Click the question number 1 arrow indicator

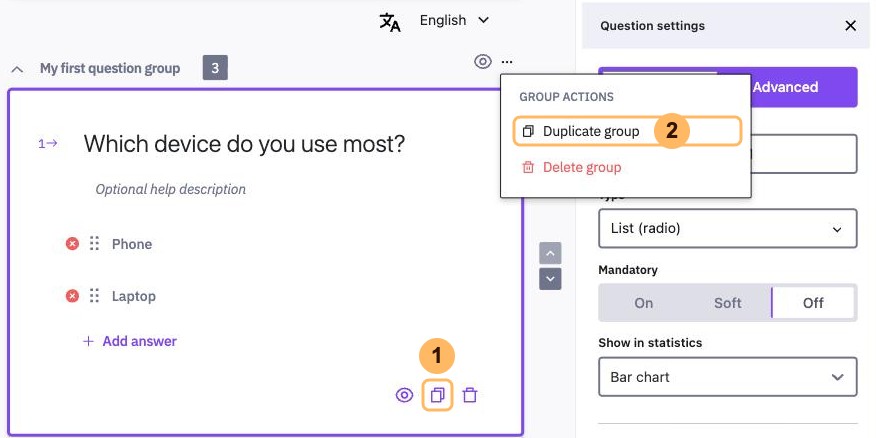[x=47, y=144]
